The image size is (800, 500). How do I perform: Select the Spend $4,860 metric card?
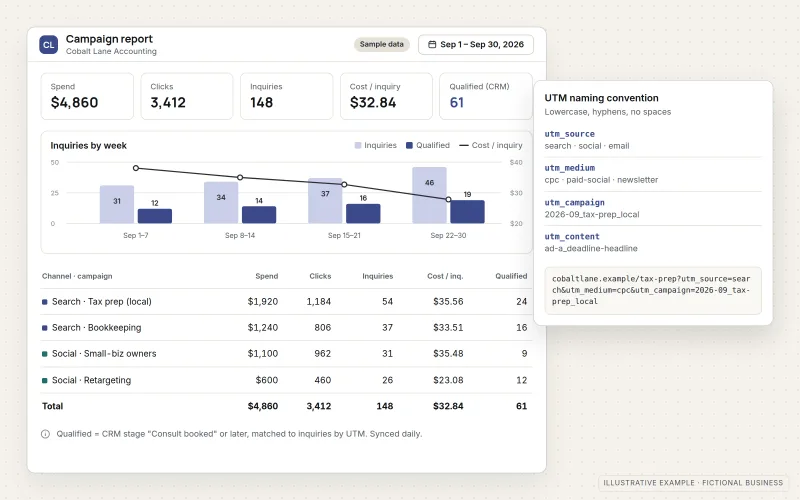(87, 96)
